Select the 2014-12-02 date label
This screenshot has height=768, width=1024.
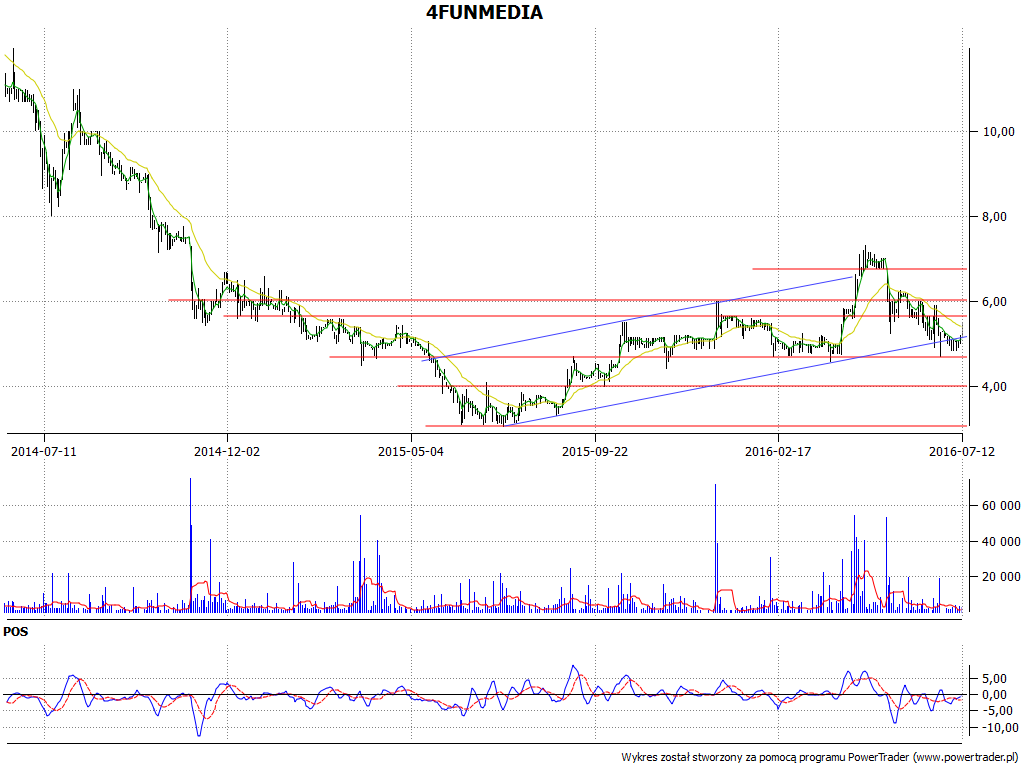[x=227, y=451]
